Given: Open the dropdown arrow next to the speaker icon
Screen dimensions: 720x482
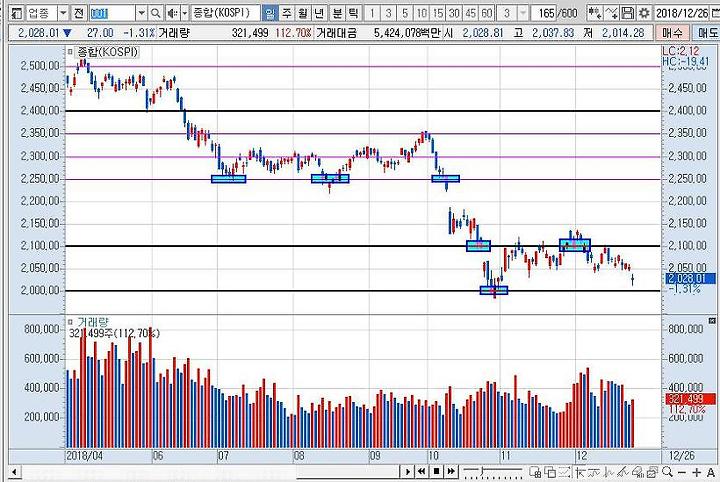Looking at the screenshot, I should tap(185, 13).
